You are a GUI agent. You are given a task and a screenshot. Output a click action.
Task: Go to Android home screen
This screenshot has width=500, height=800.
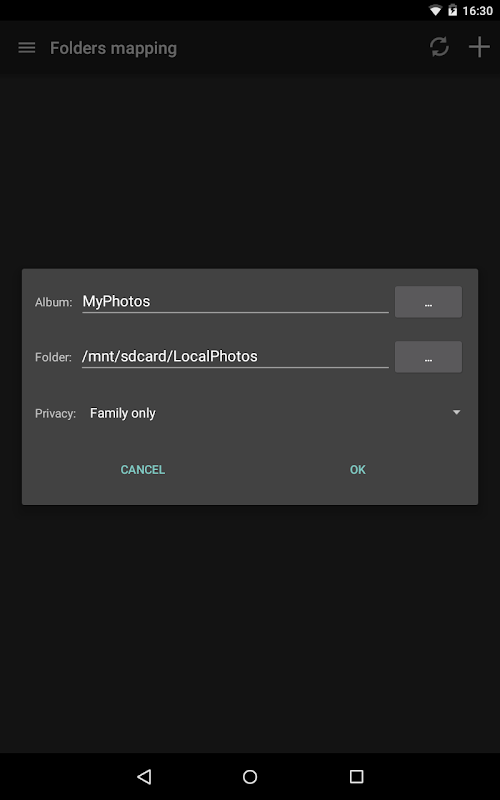[250, 777]
